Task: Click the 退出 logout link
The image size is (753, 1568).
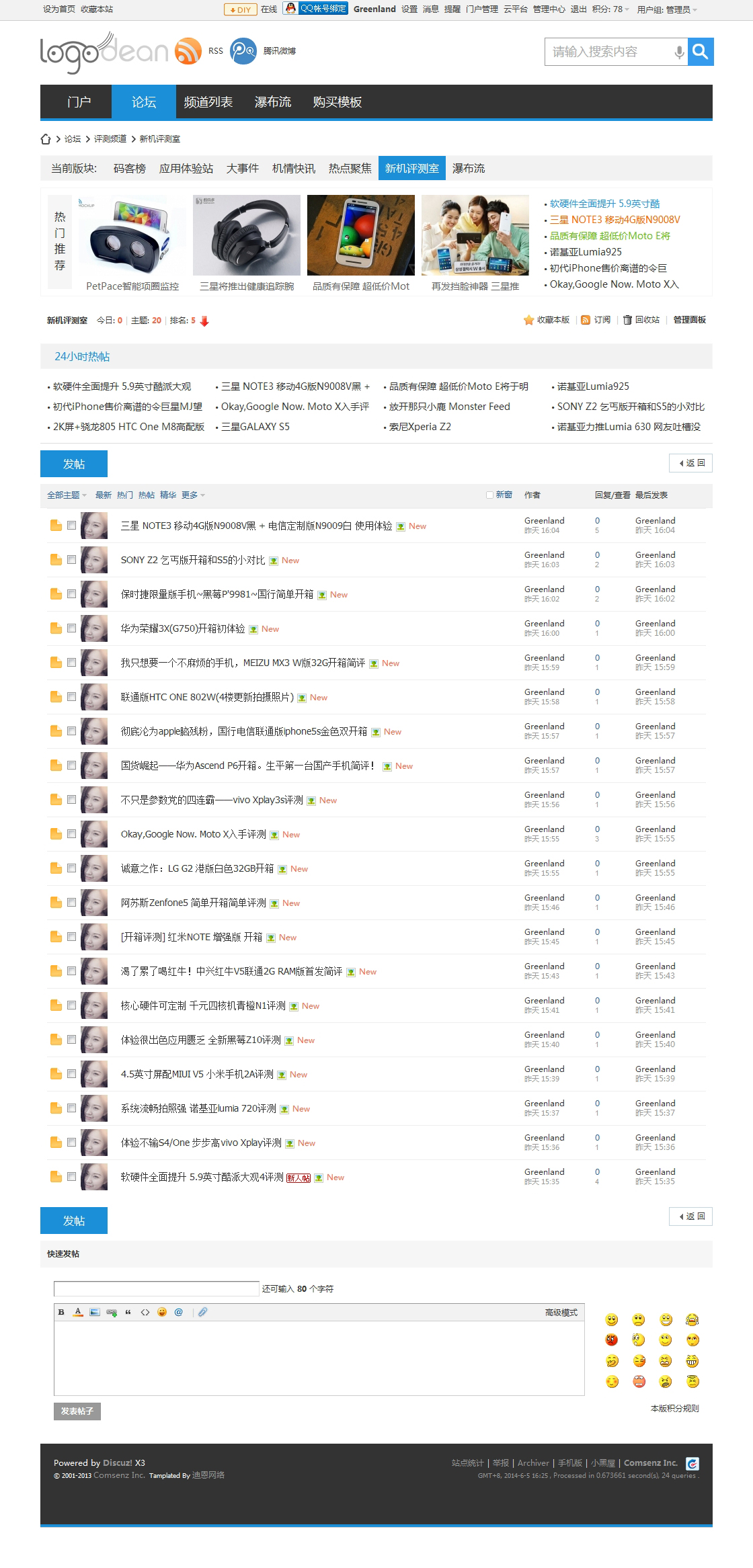Action: click(578, 9)
